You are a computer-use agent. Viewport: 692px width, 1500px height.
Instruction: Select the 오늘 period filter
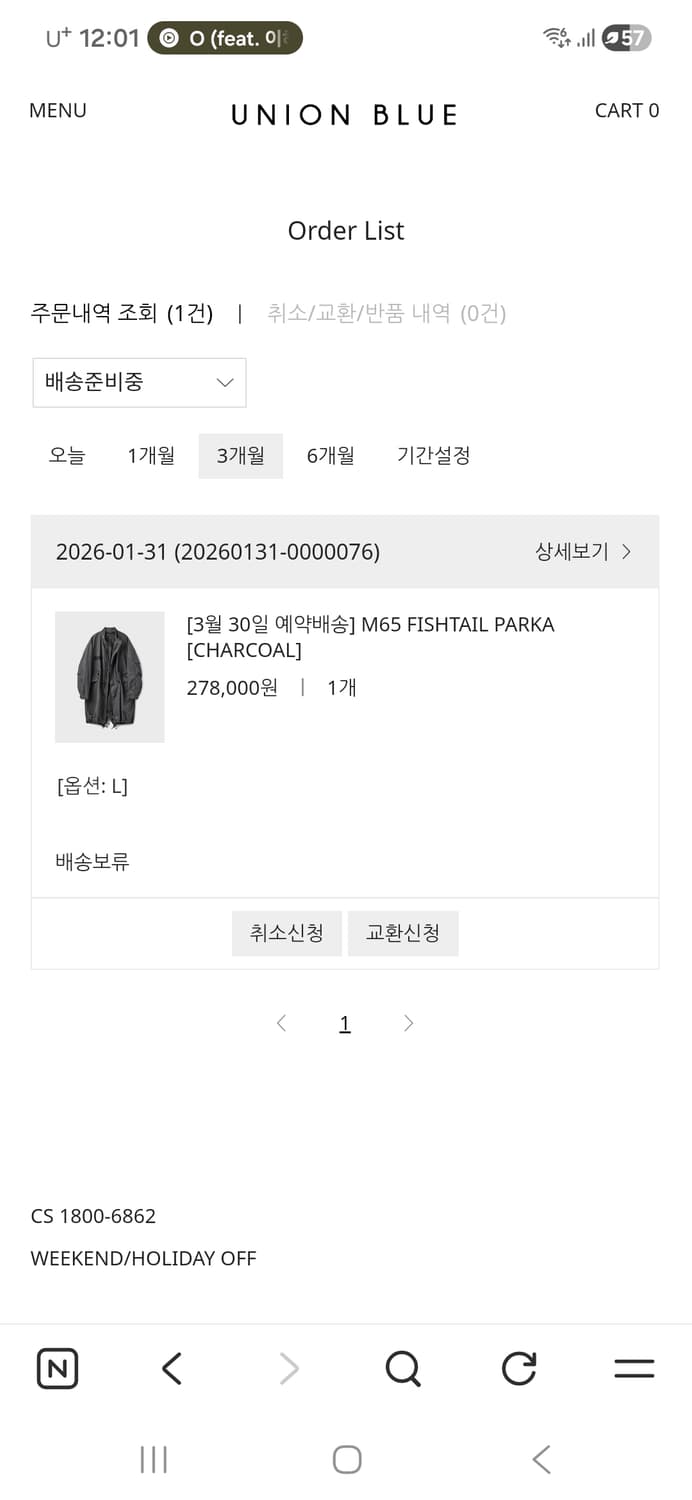click(x=66, y=456)
